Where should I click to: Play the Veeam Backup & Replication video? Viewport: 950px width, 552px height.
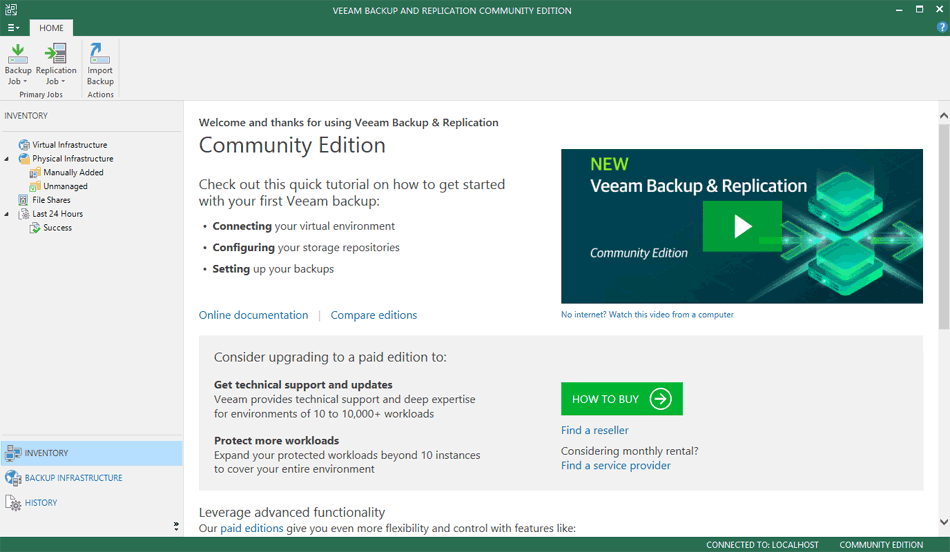coord(742,226)
